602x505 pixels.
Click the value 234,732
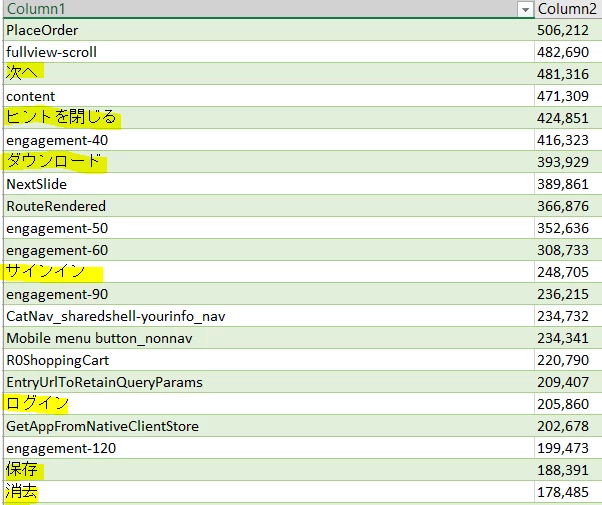pyautogui.click(x=562, y=316)
